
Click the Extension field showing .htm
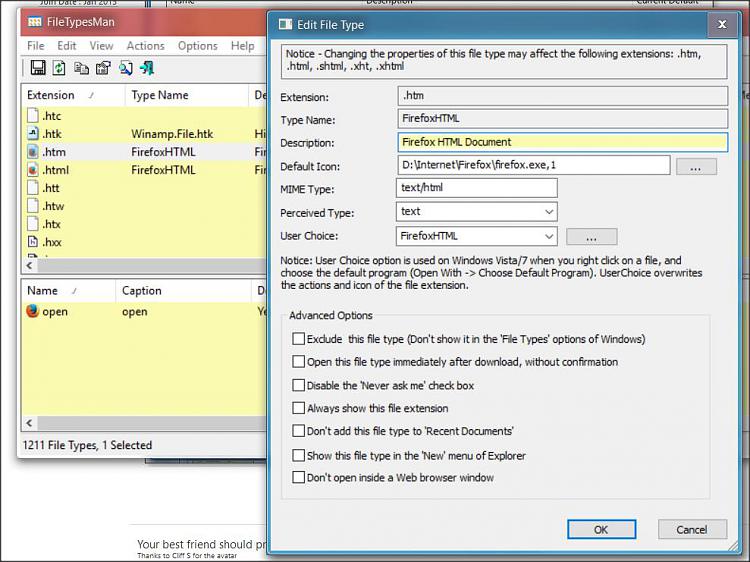click(562, 96)
